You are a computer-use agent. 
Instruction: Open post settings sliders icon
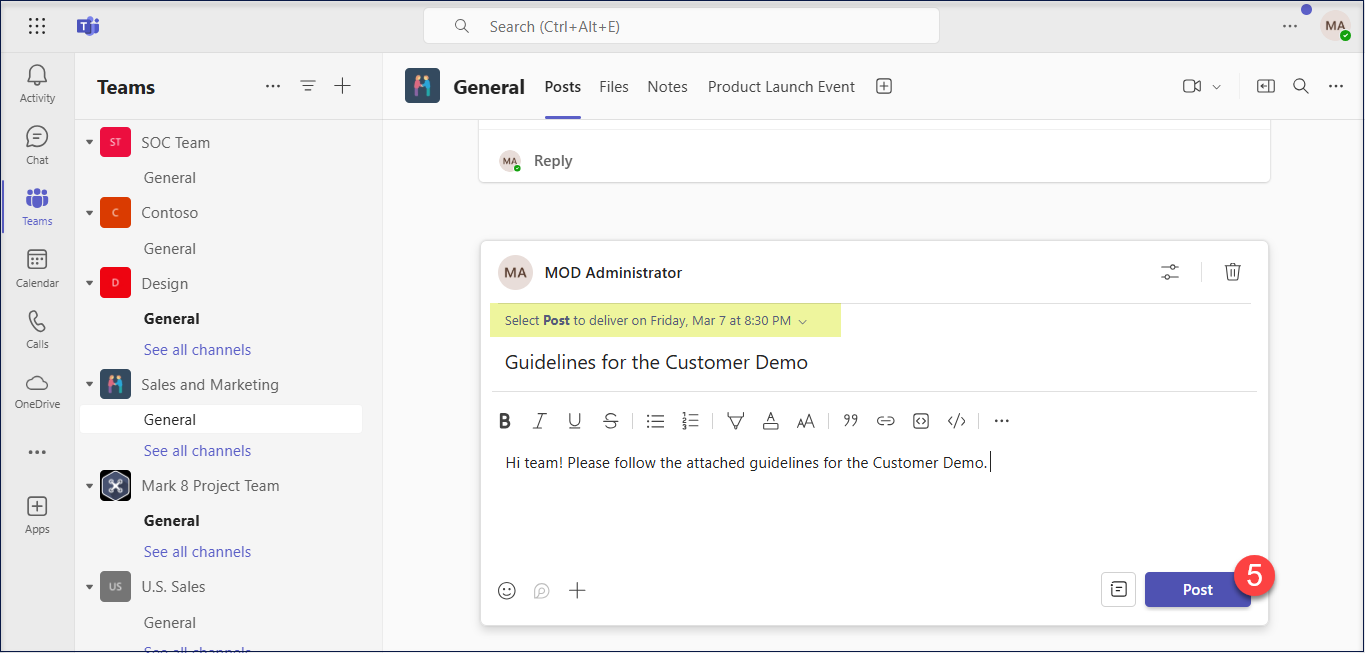pos(1170,272)
